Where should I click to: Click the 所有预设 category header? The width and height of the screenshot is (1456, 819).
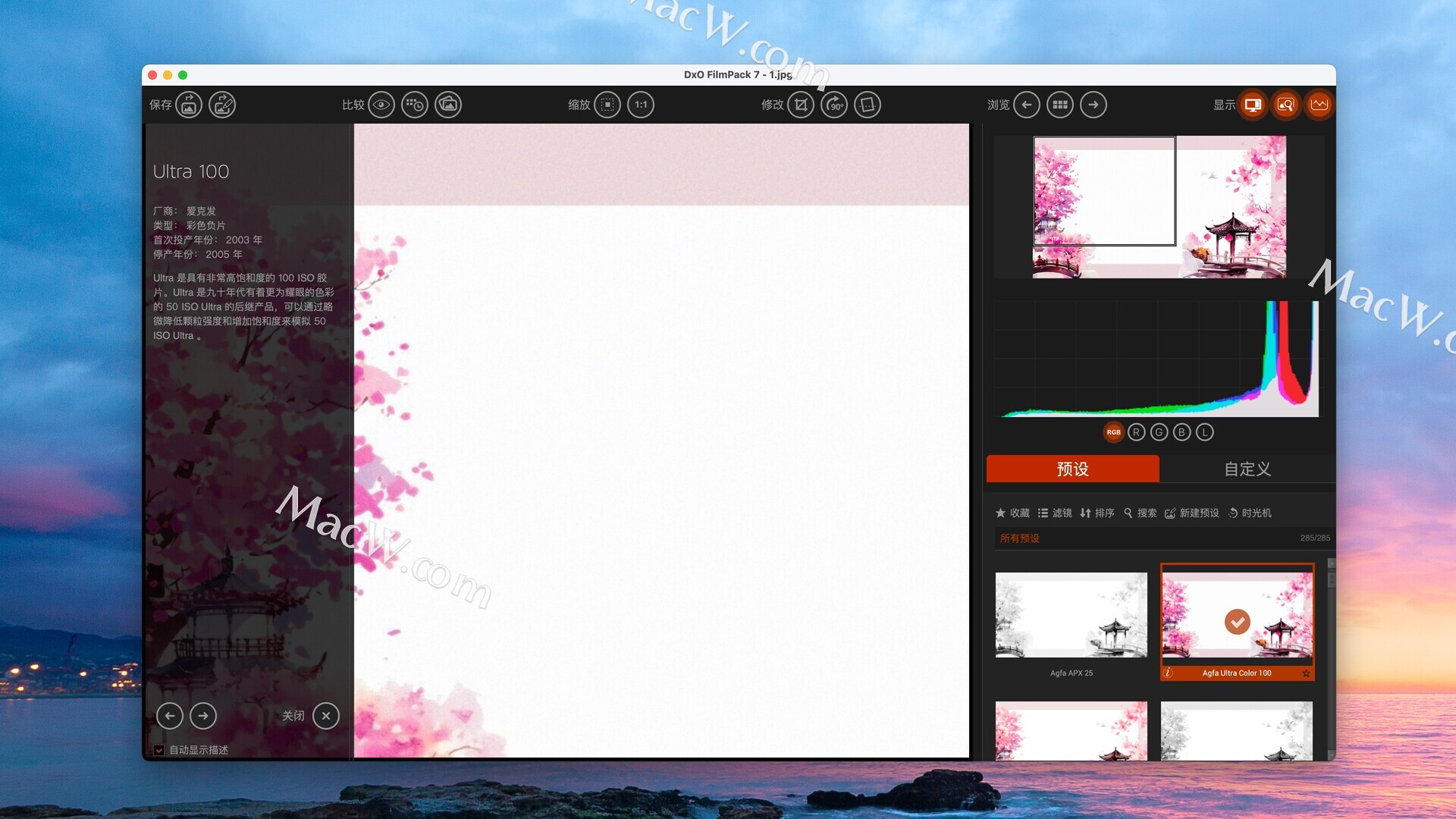pyautogui.click(x=1019, y=538)
